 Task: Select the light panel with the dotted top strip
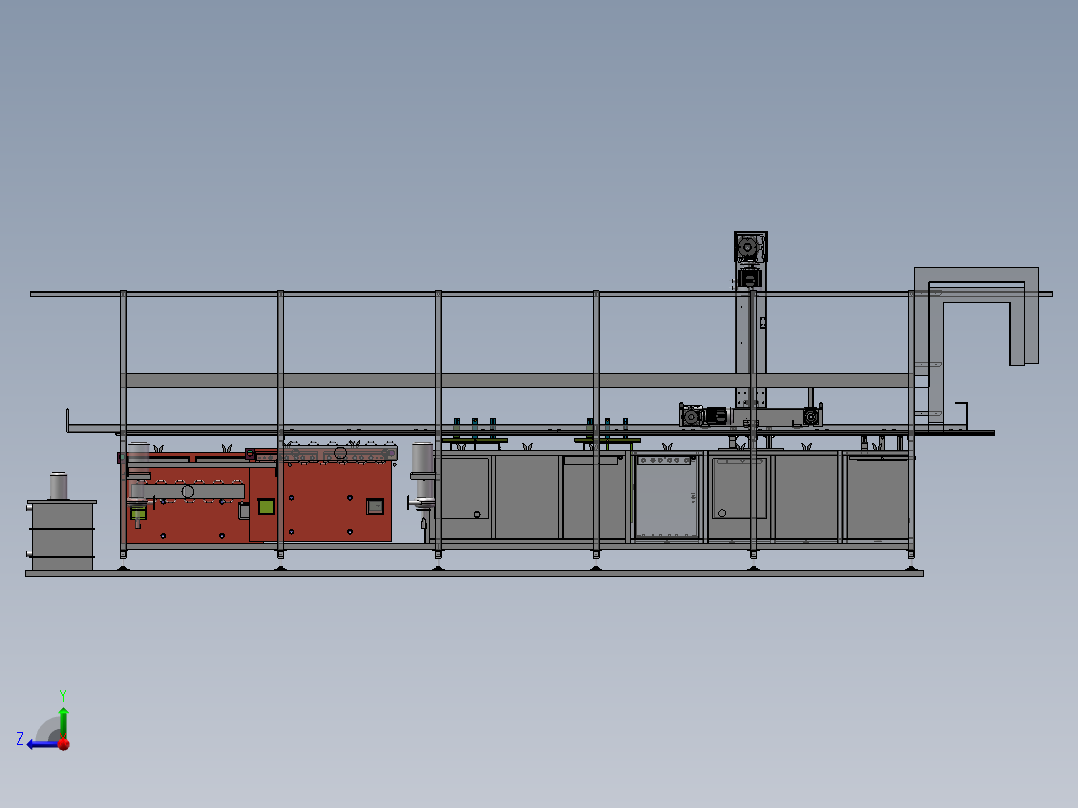[x=667, y=495]
